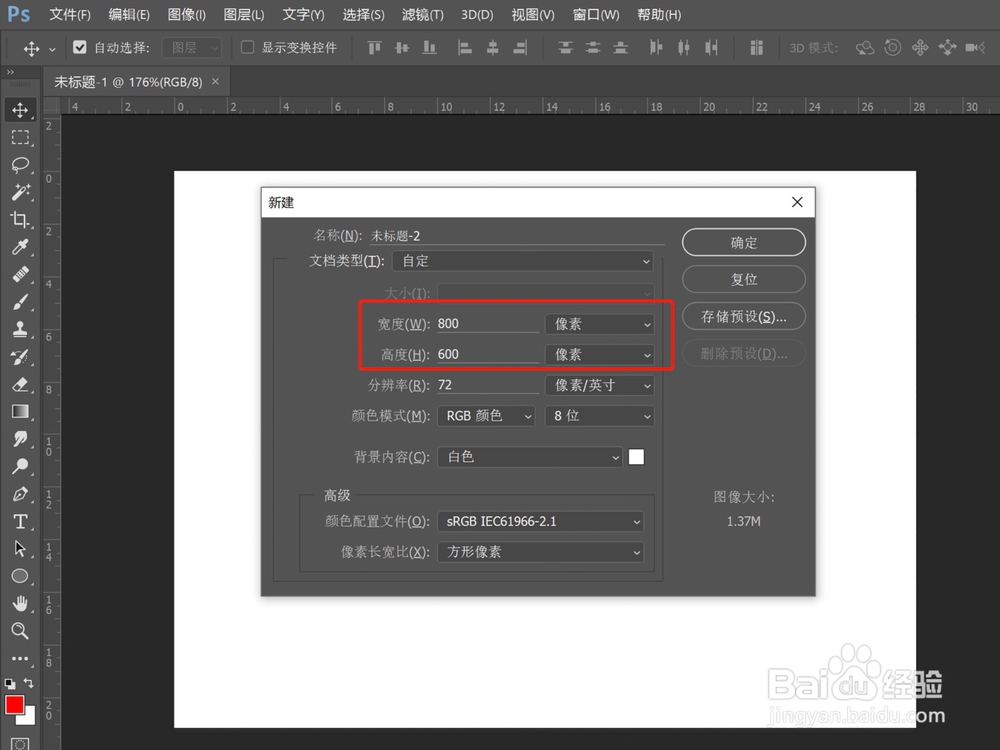Select the Move tool

point(21,110)
